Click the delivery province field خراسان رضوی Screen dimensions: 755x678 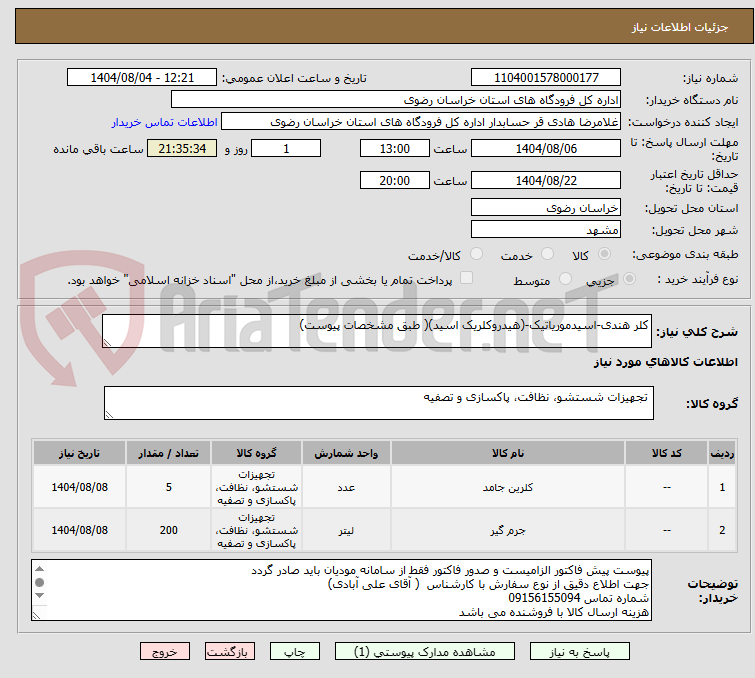coord(546,208)
